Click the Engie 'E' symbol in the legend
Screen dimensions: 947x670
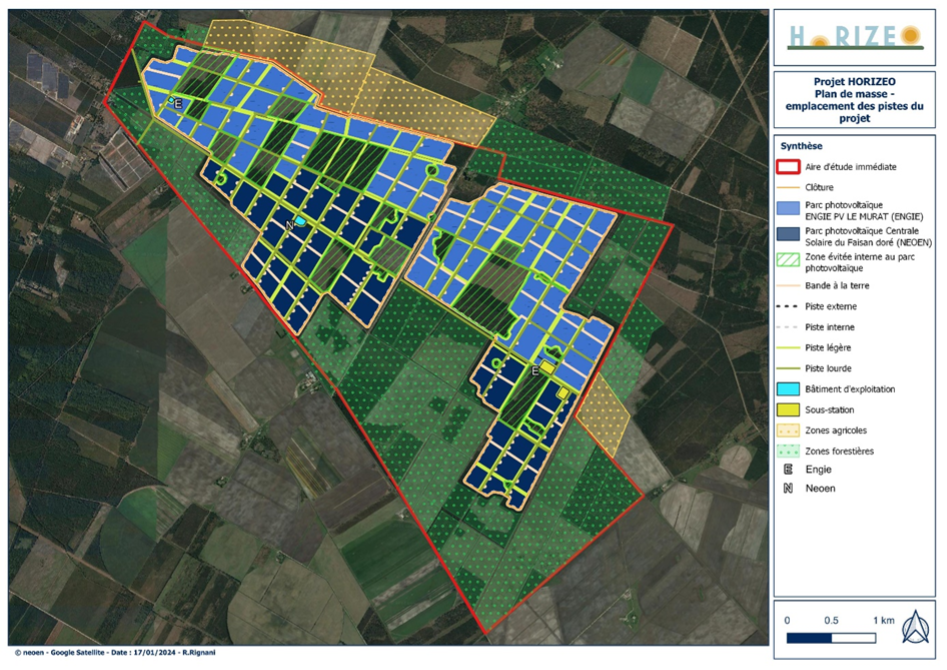790,468
